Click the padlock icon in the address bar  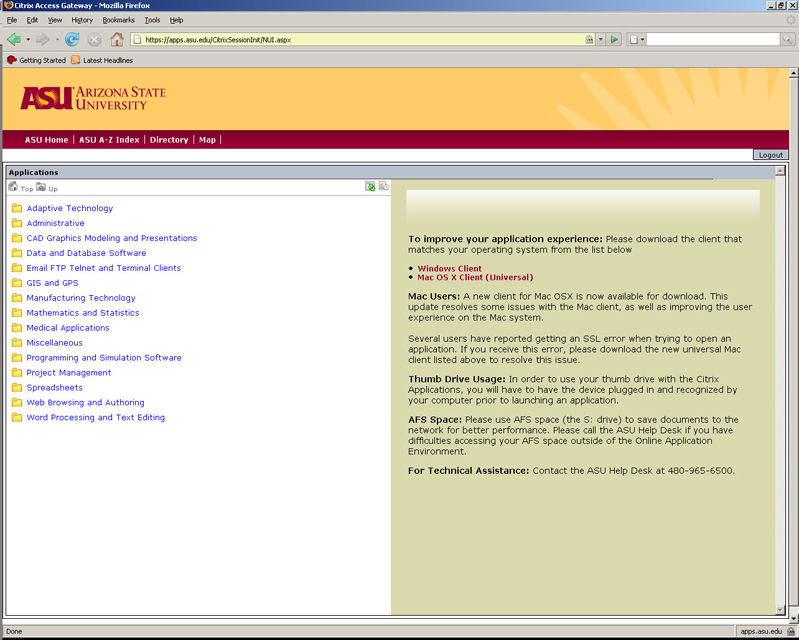tap(589, 39)
